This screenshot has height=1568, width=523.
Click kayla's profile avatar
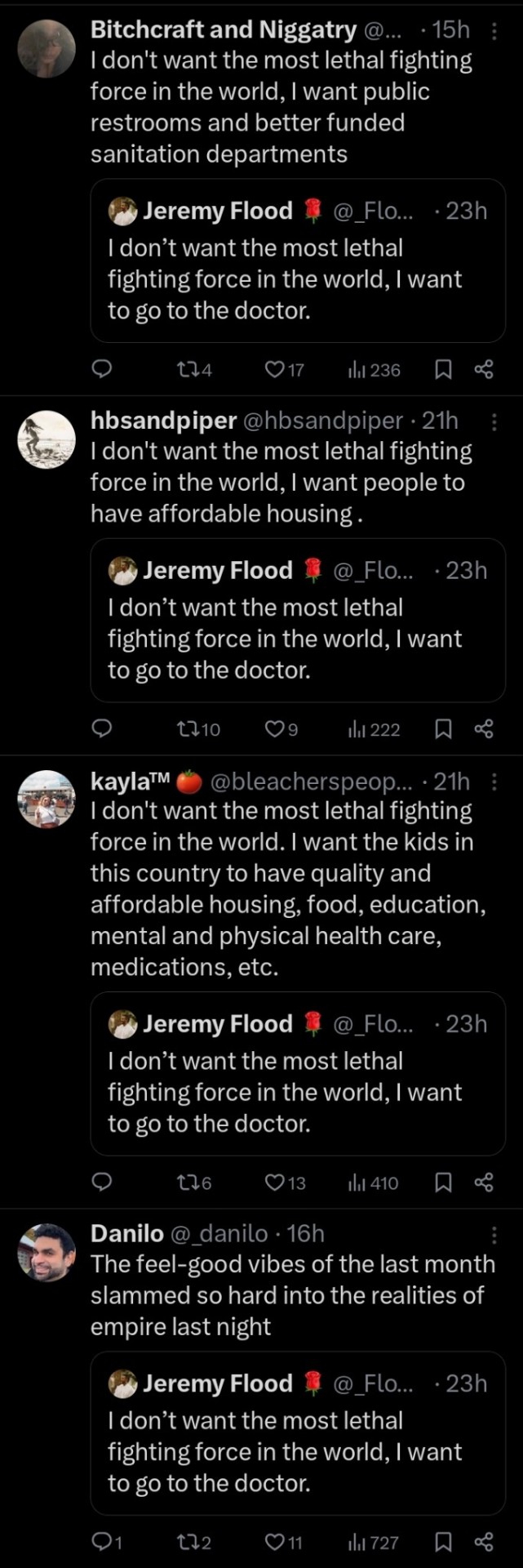point(47,800)
